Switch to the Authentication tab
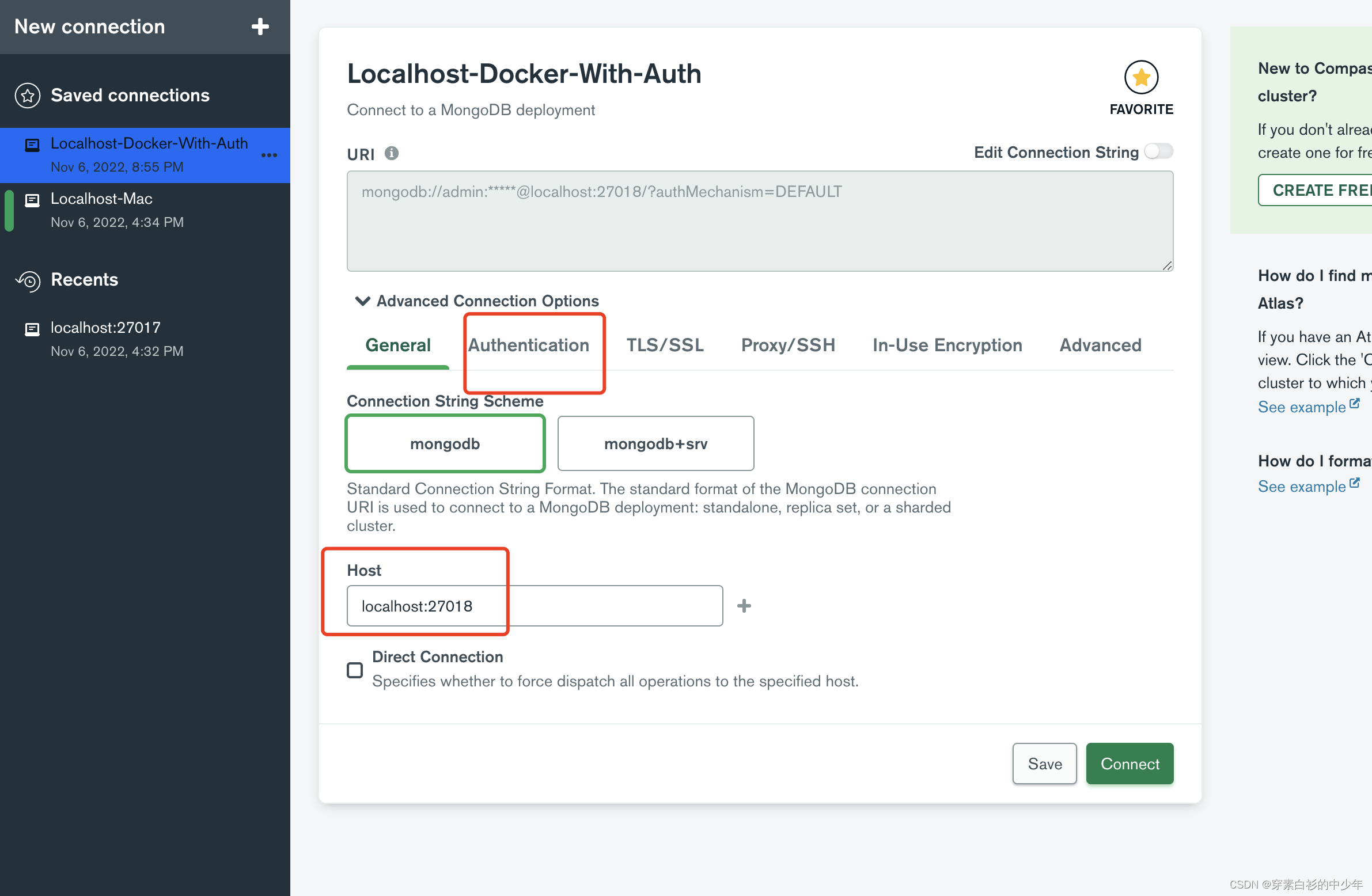Viewport: 1372px width, 896px height. point(529,345)
